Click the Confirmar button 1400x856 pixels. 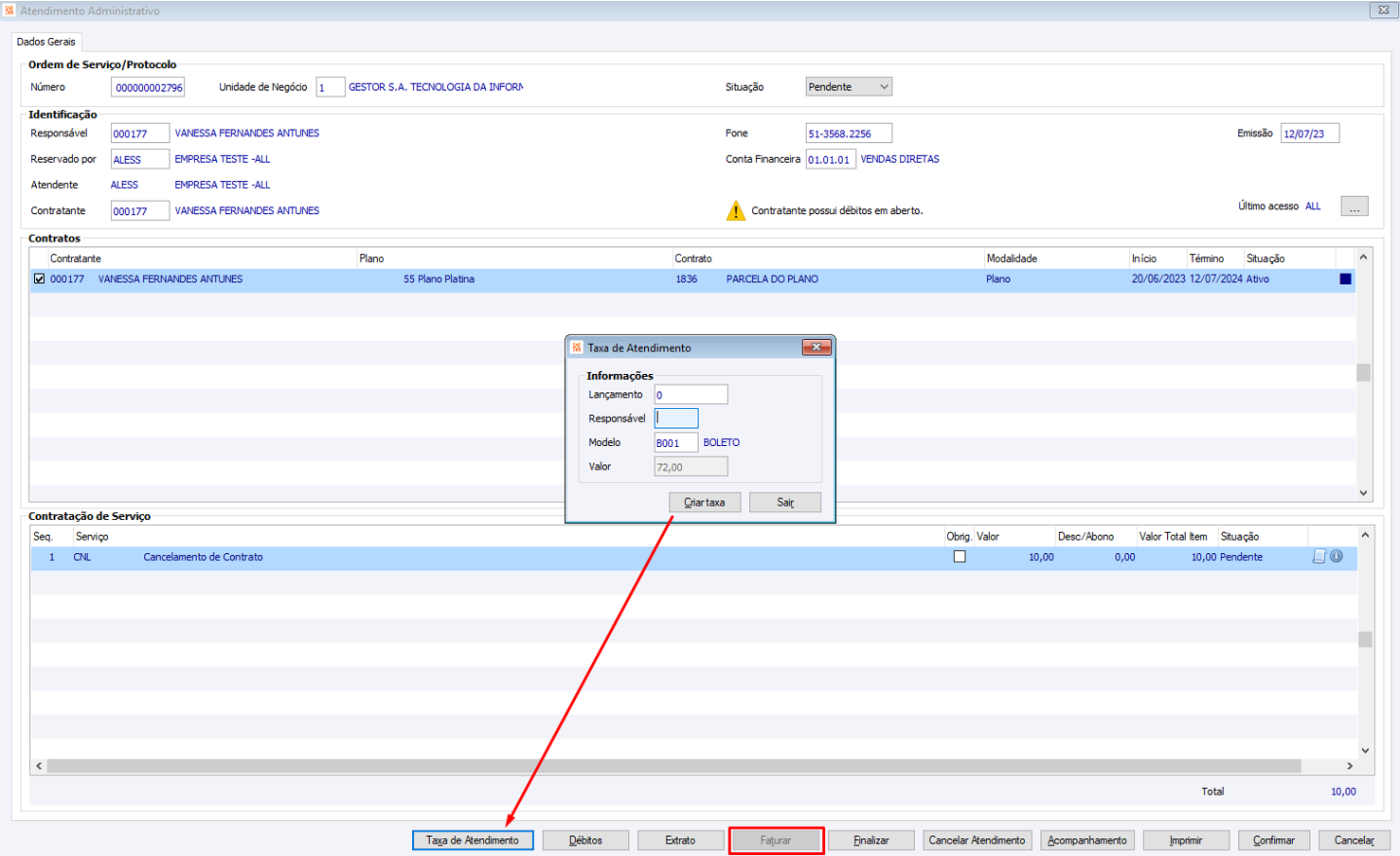[x=1274, y=840]
